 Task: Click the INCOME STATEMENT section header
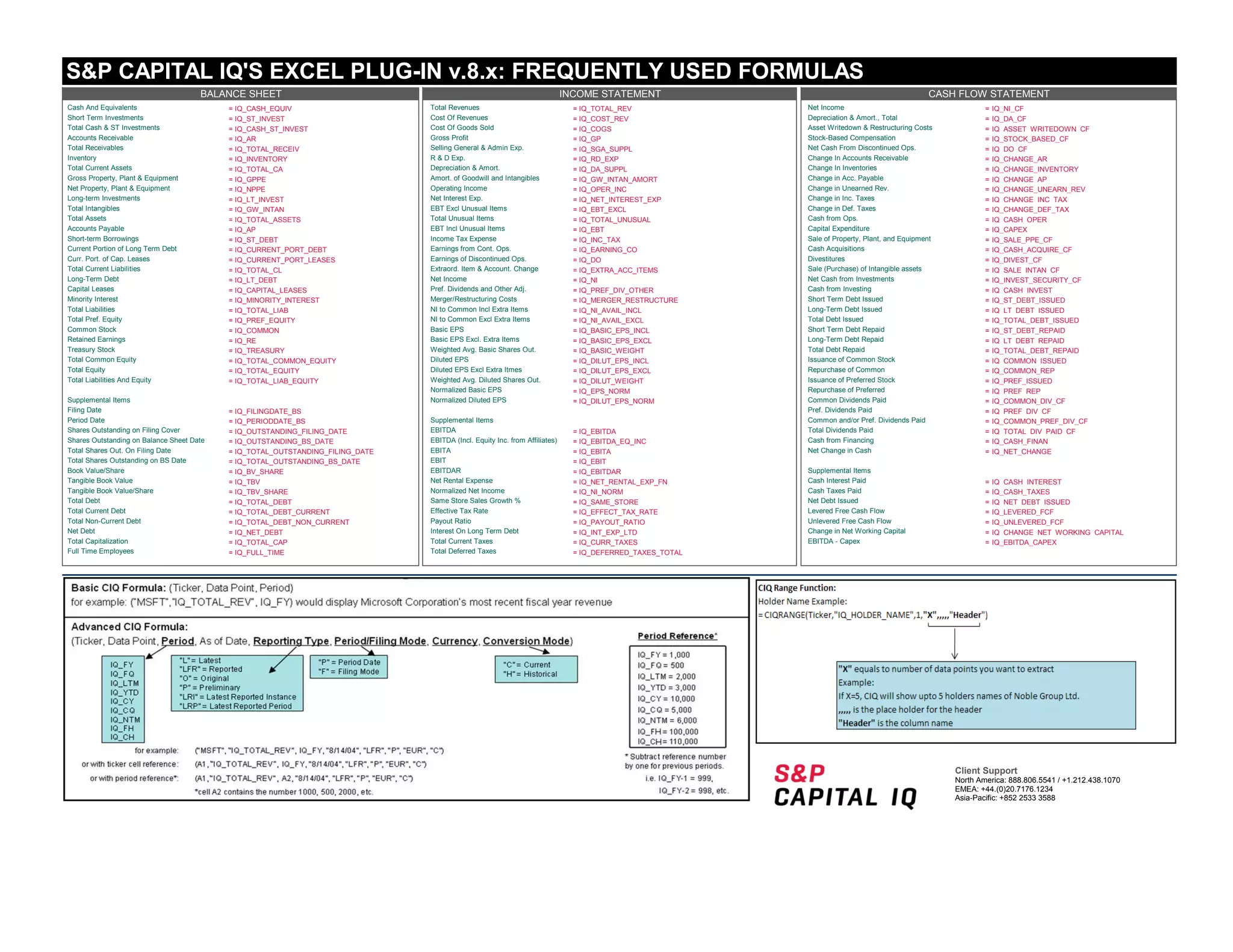(609, 94)
